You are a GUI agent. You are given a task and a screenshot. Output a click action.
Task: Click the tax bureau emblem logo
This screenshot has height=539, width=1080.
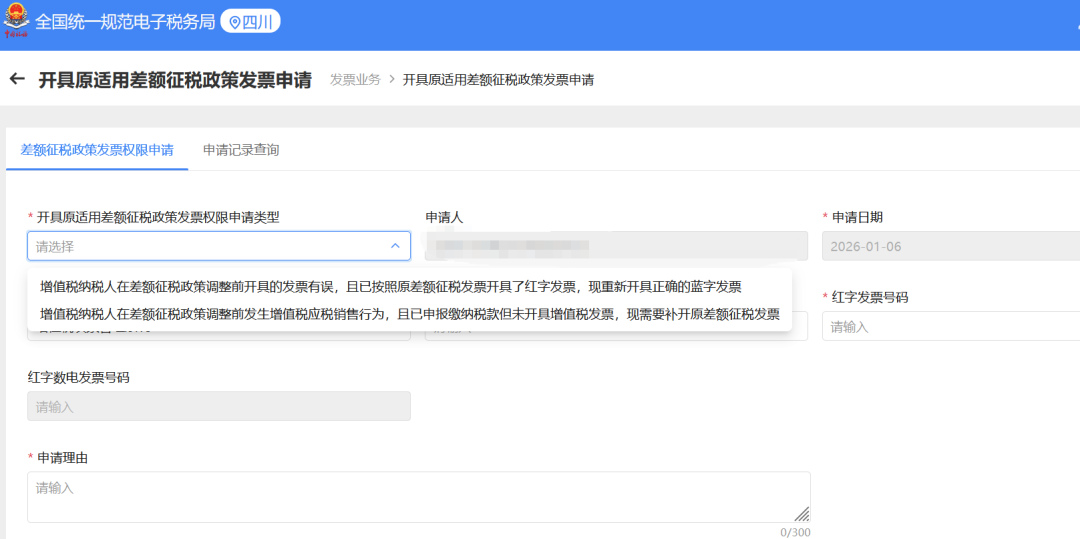17,22
